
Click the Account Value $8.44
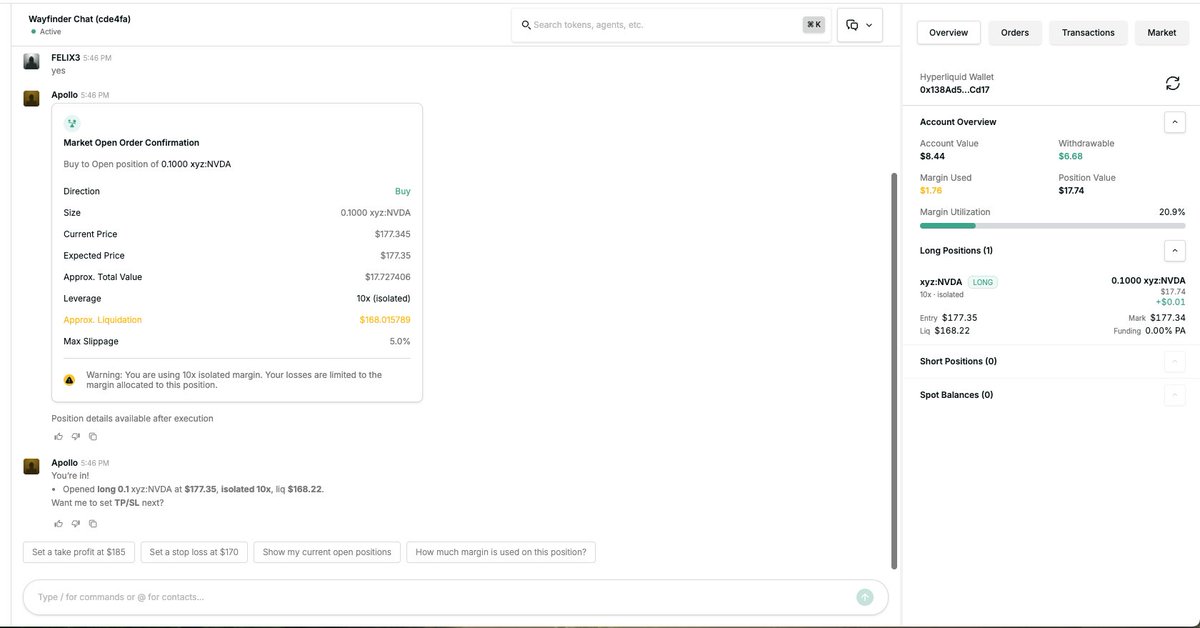point(933,156)
